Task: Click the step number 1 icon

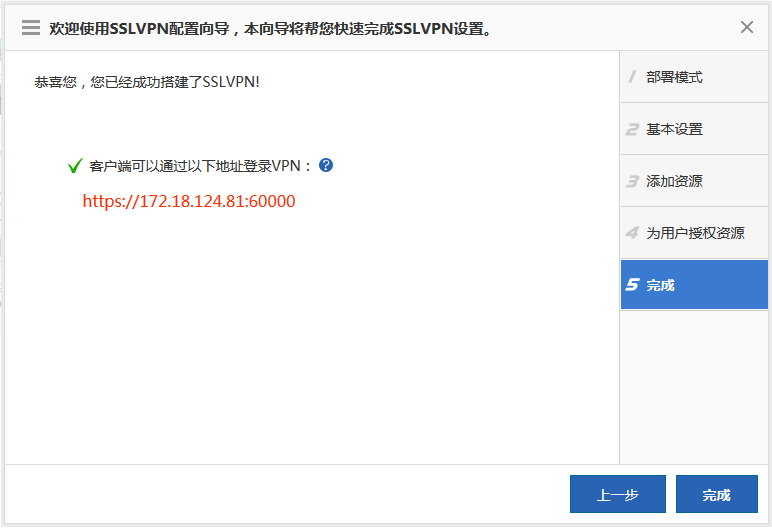Action: point(632,77)
